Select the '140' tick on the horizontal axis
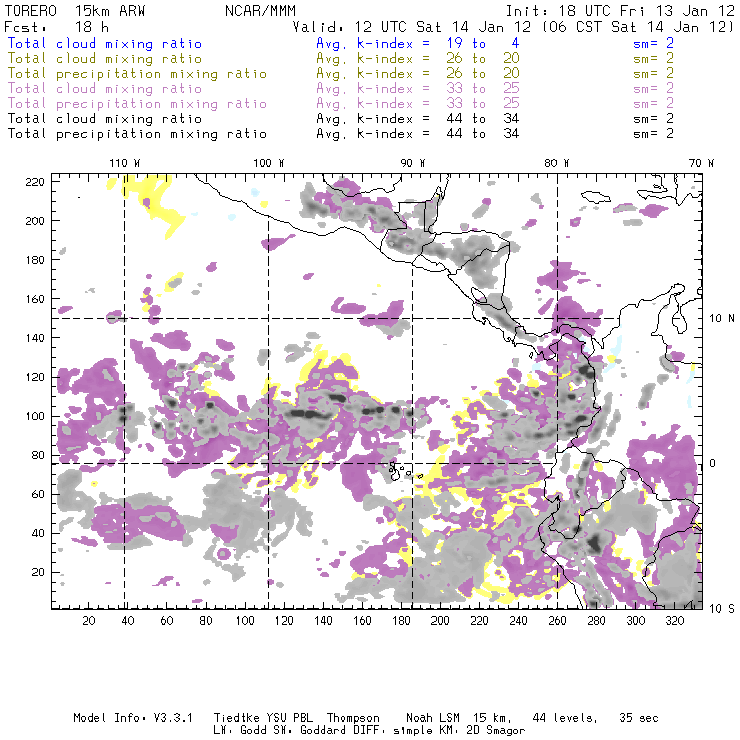 point(323,621)
